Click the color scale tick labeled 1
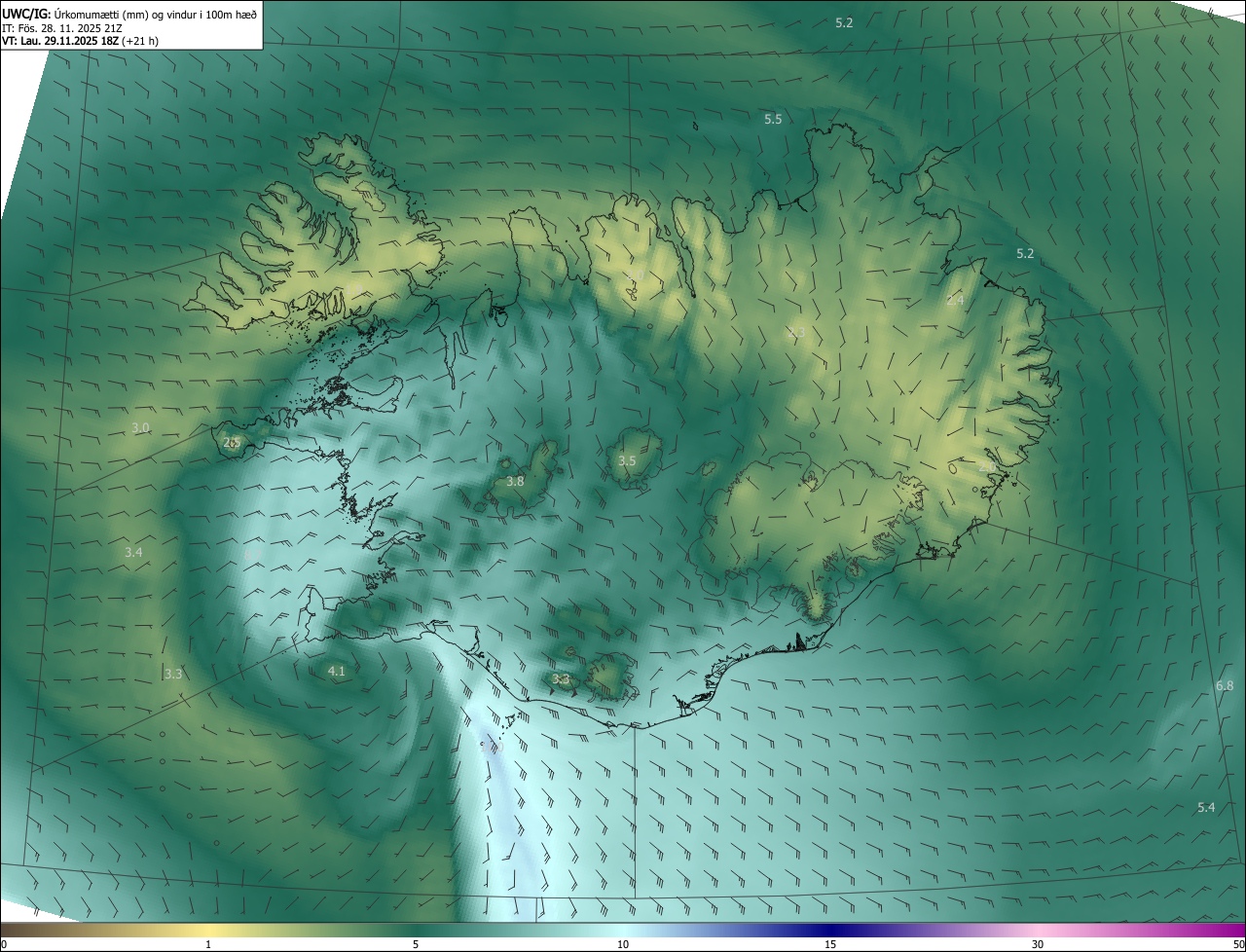 click(x=208, y=944)
